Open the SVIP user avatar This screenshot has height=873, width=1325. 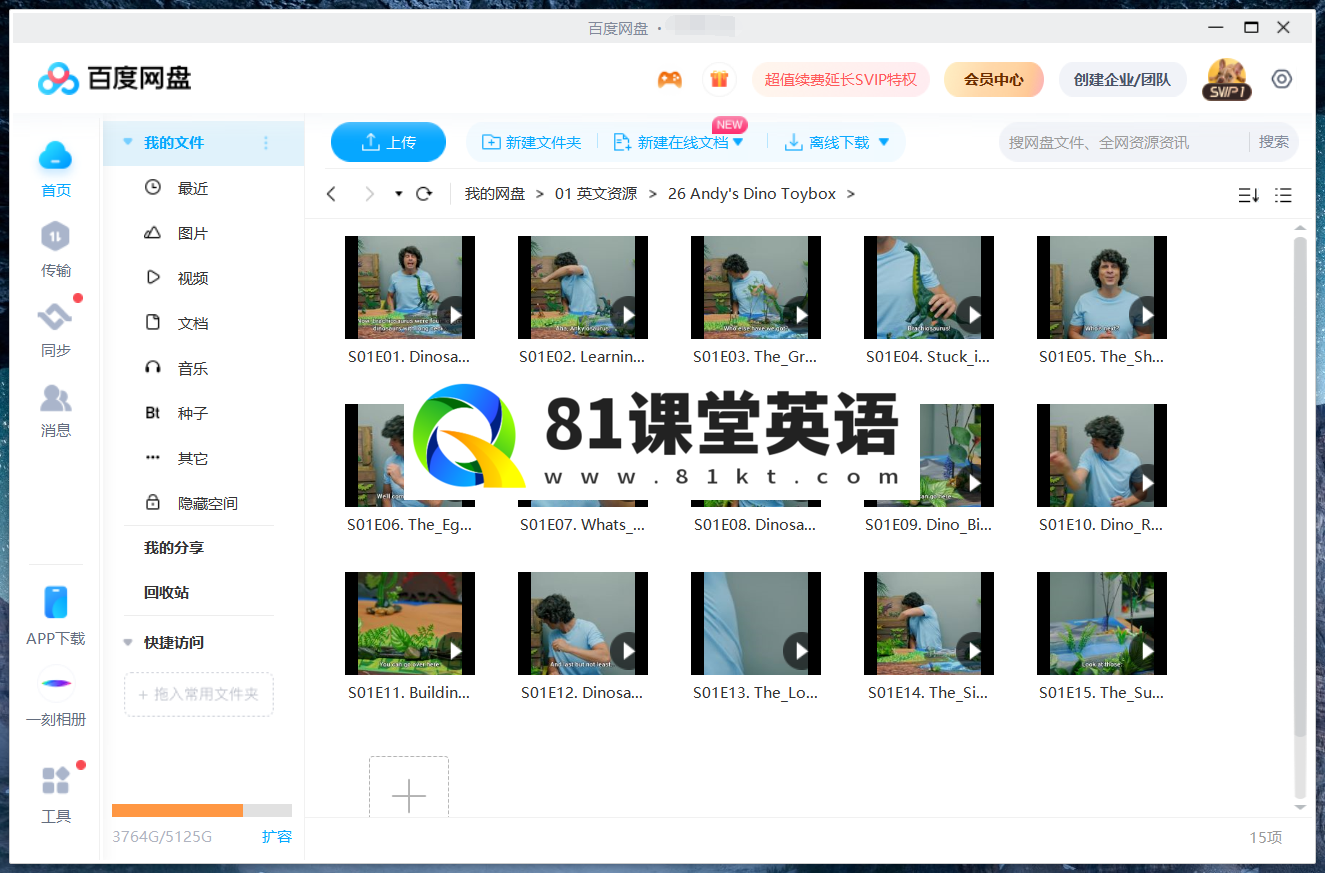[1226, 79]
